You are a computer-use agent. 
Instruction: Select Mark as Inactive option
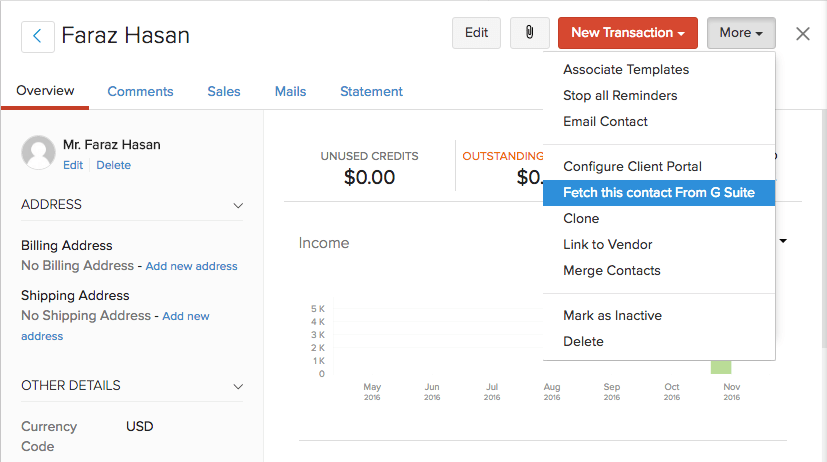tap(612, 316)
